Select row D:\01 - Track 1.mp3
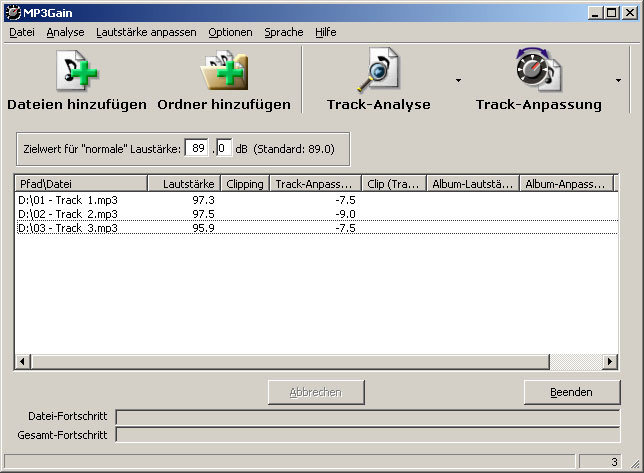Image resolution: width=644 pixels, height=473 pixels. [317, 200]
